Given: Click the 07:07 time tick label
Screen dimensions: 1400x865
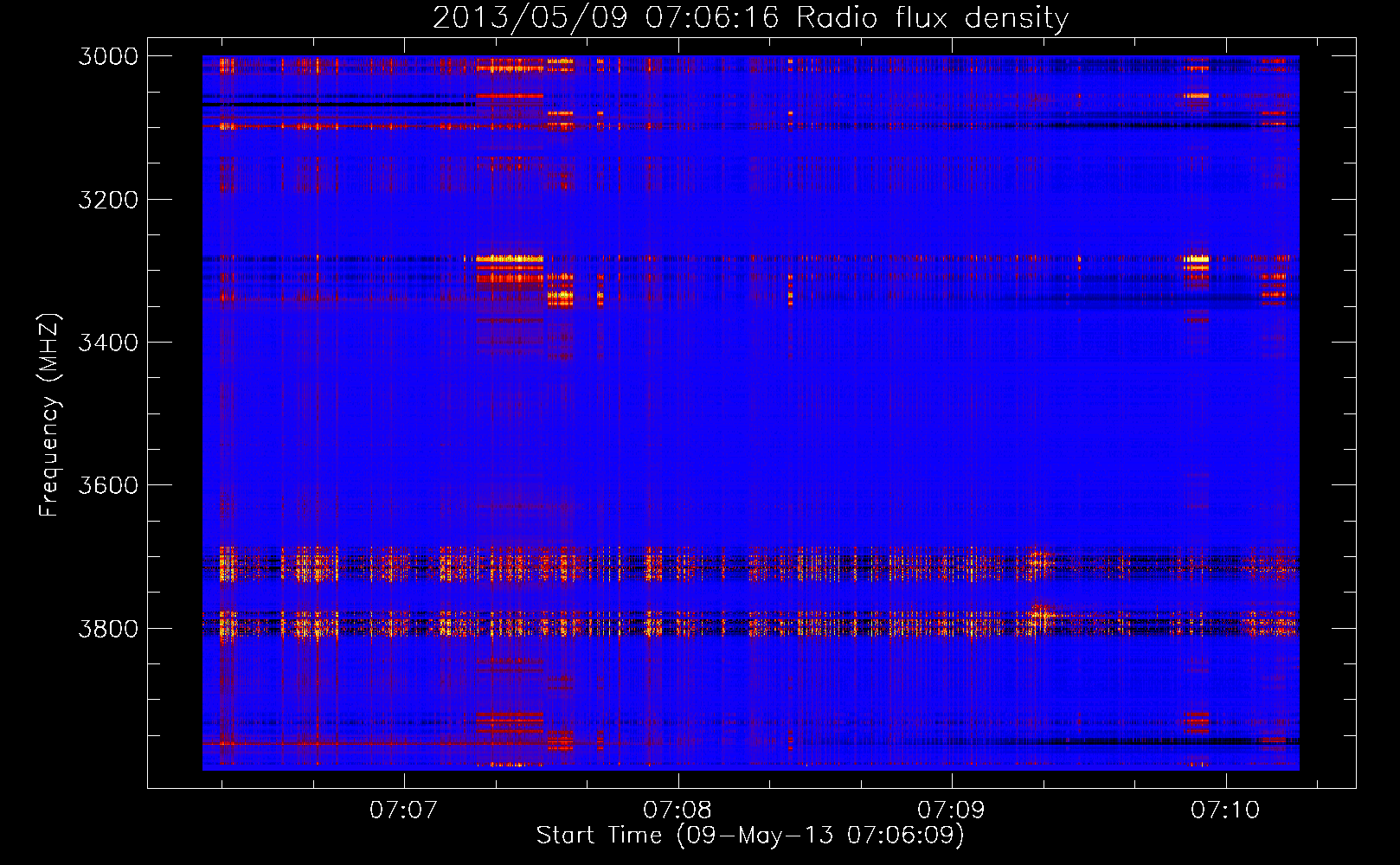Looking at the screenshot, I should click(x=404, y=811).
